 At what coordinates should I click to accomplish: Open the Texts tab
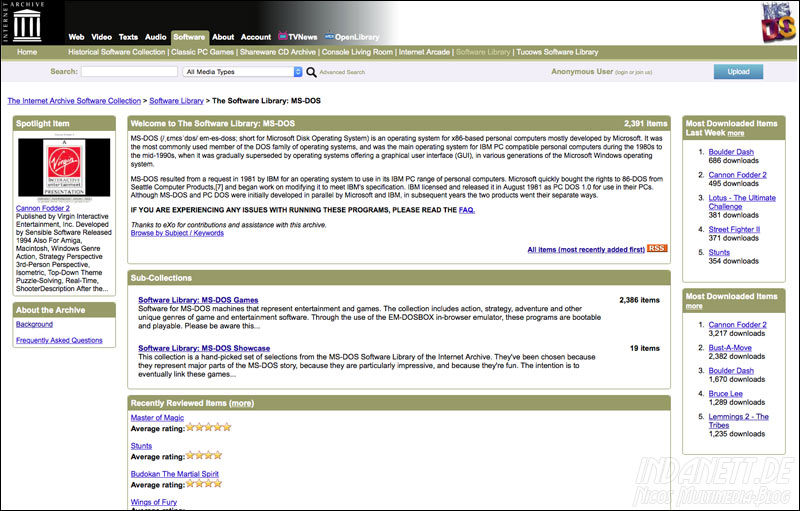pyautogui.click(x=128, y=37)
